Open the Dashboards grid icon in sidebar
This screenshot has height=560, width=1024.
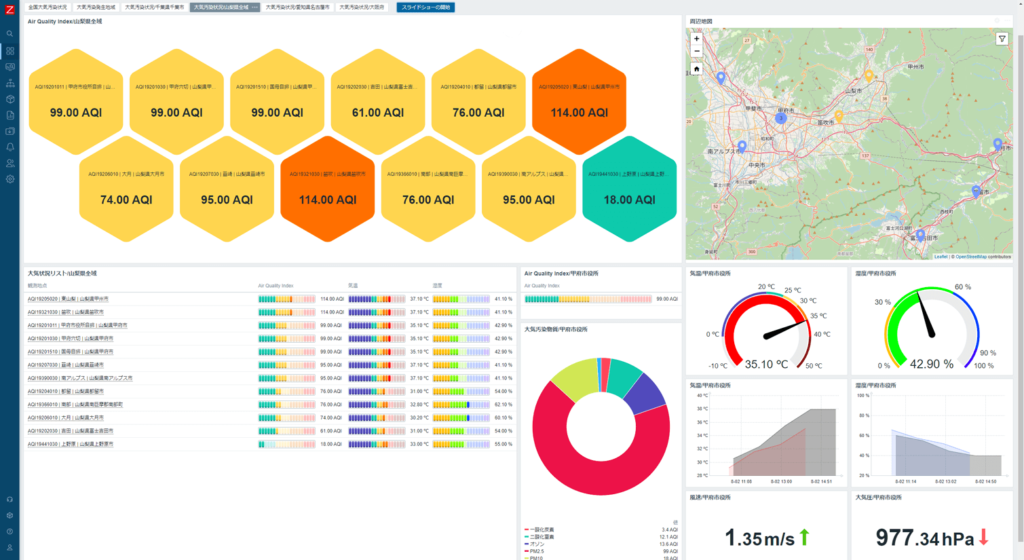coord(10,51)
